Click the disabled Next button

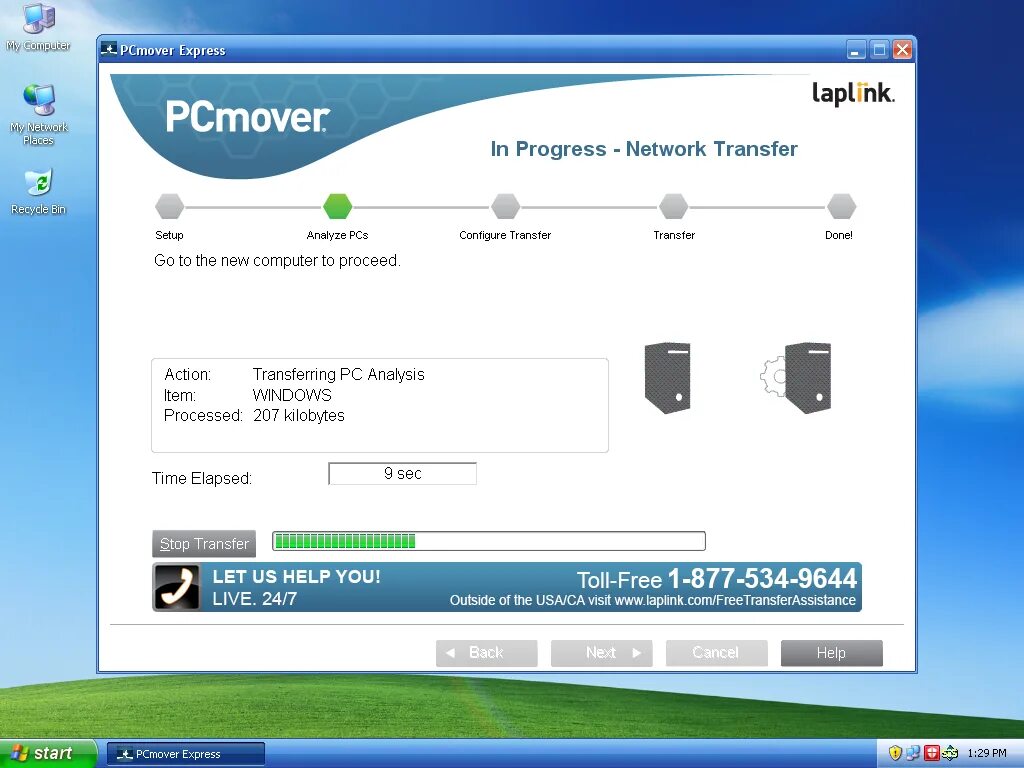point(601,652)
